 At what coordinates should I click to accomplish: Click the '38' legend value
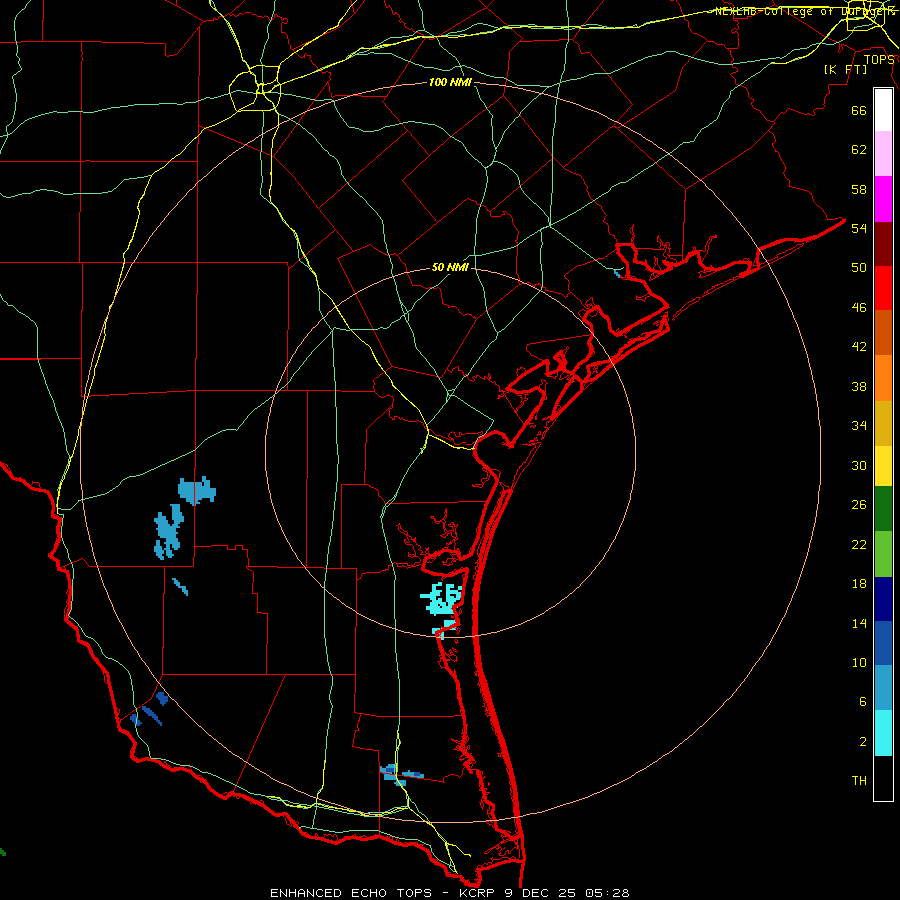[859, 386]
